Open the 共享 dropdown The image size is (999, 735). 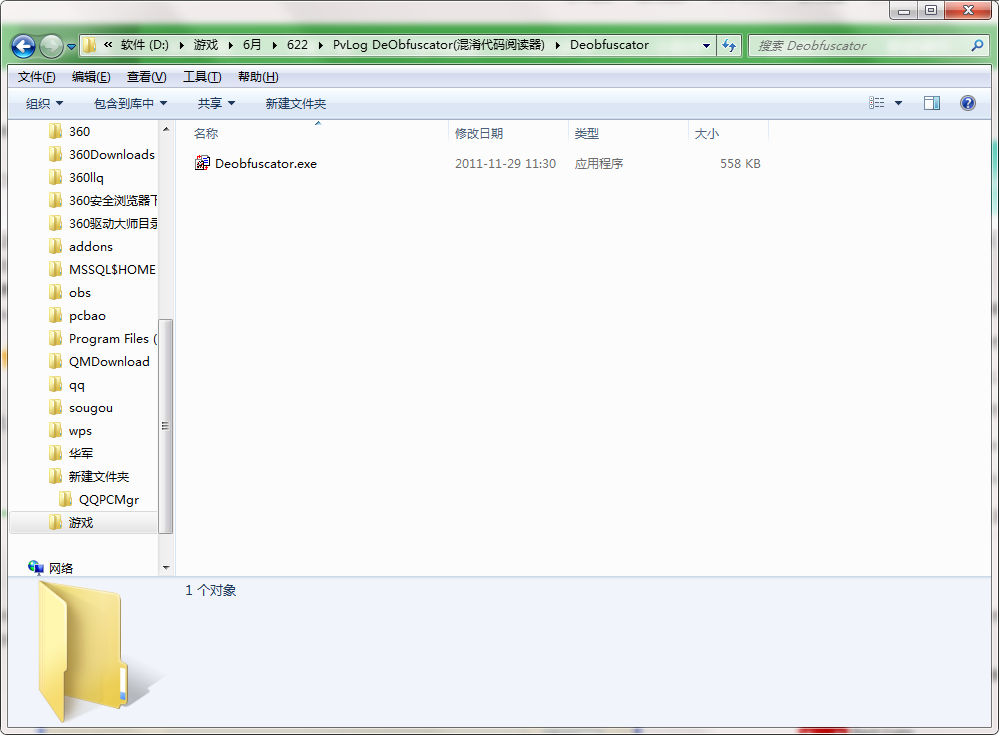tap(216, 103)
